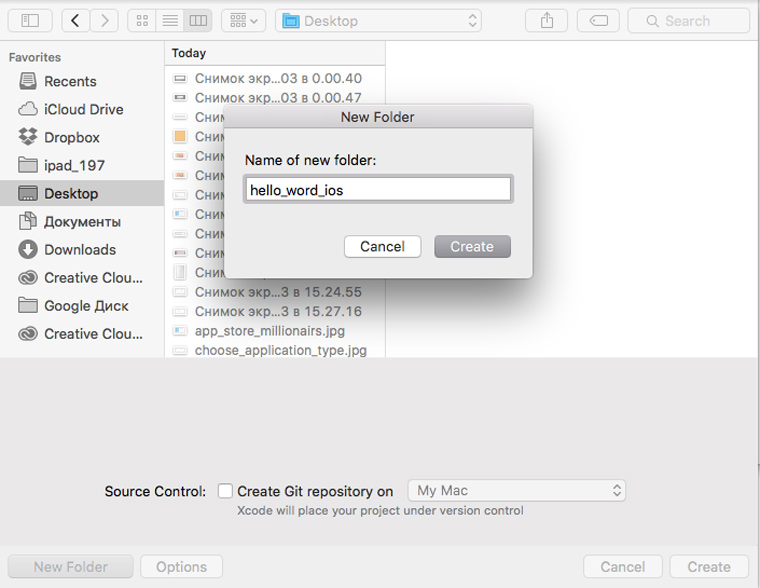Click the ipad_197 folder icon

[x=28, y=165]
